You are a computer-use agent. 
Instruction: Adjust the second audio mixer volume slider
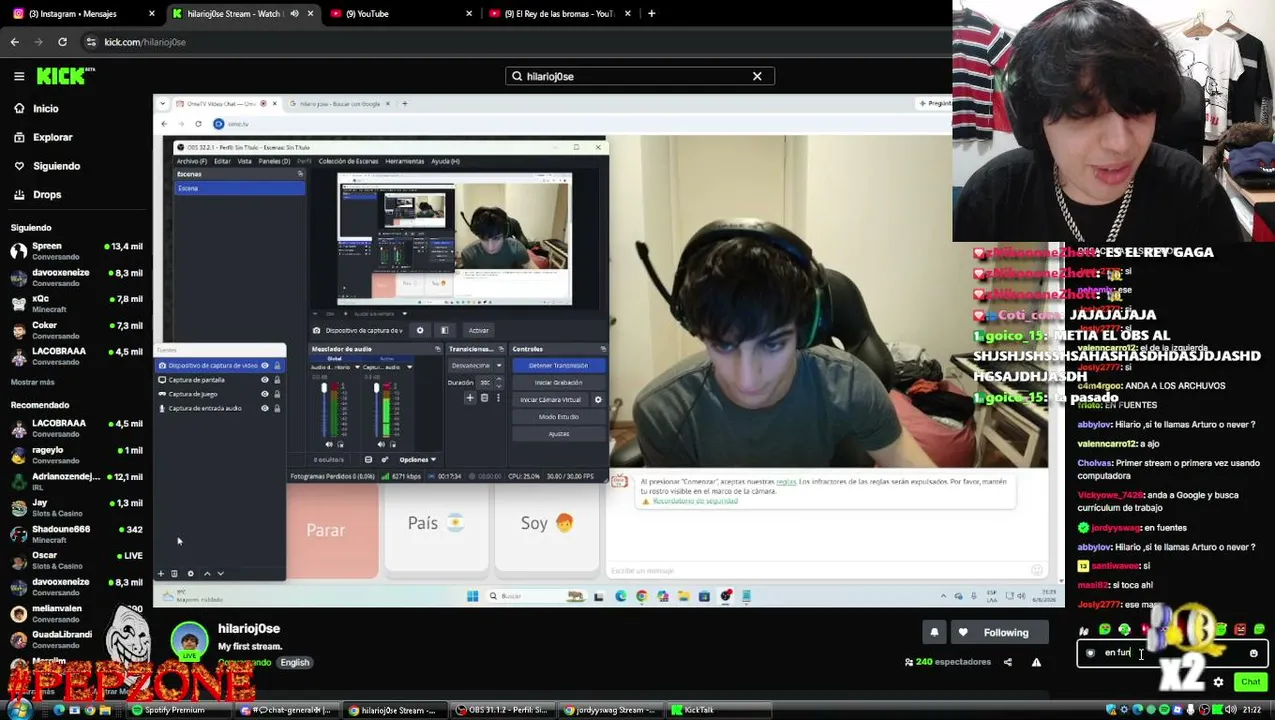pyautogui.click(x=378, y=410)
